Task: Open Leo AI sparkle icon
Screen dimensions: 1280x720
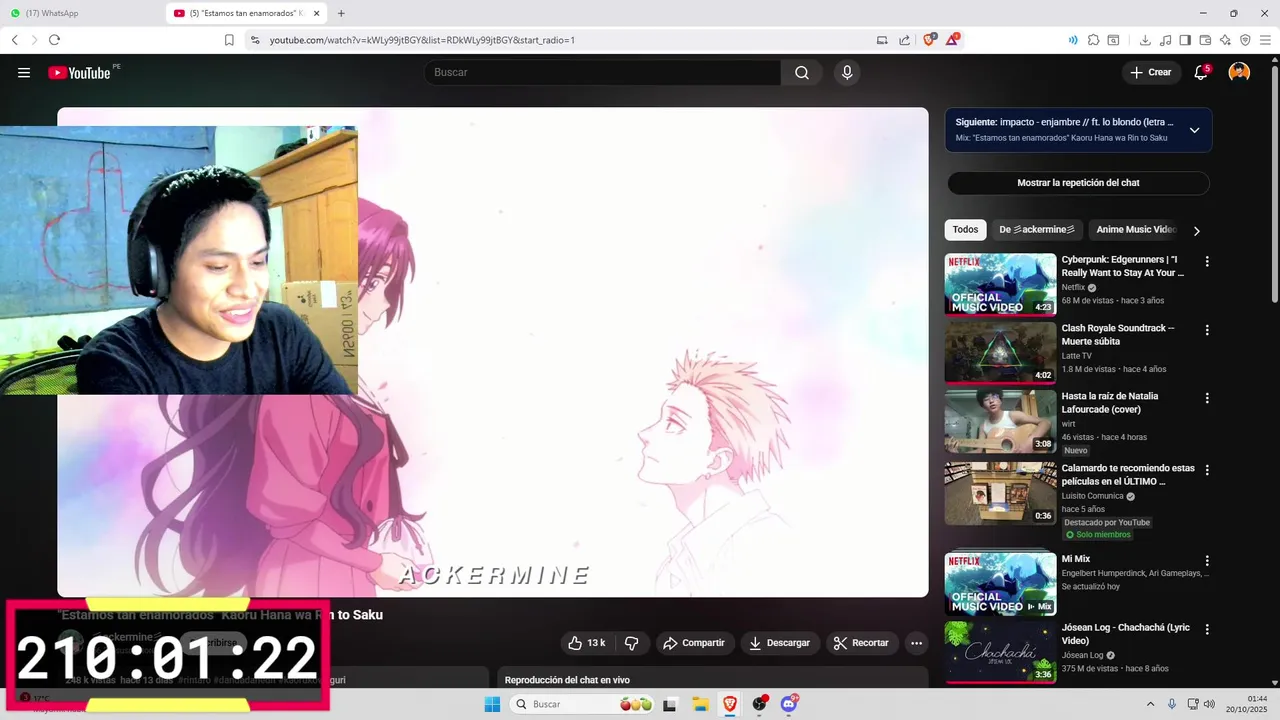Action: click(x=1225, y=40)
